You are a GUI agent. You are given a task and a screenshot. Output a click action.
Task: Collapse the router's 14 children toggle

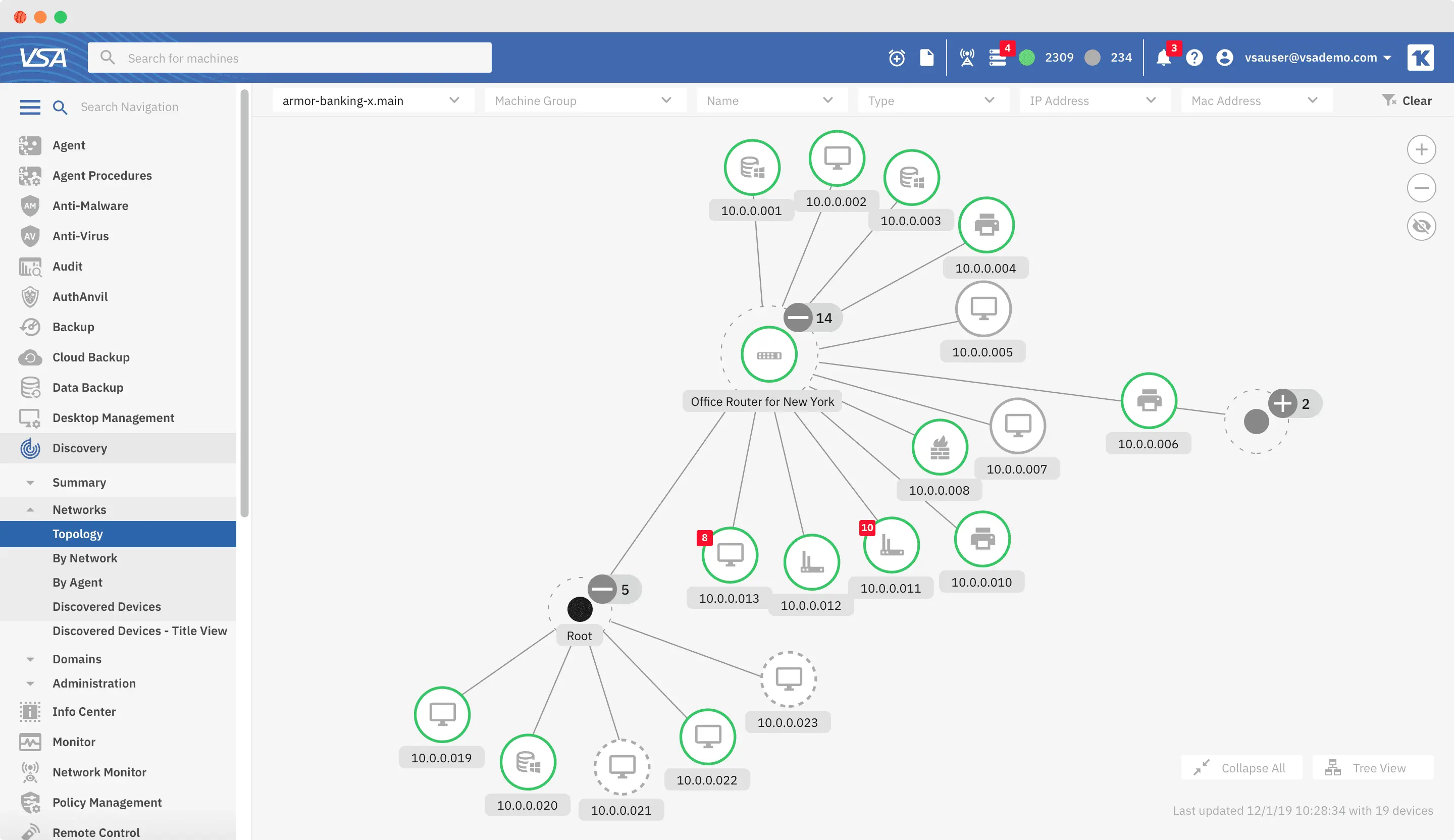(x=798, y=318)
